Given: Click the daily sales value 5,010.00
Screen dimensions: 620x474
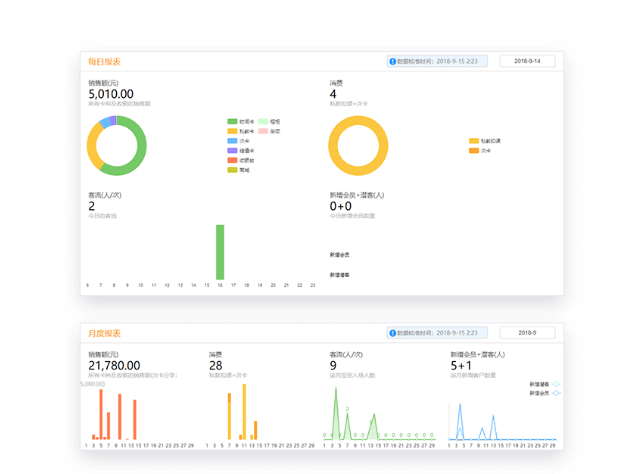Looking at the screenshot, I should 111,94.
